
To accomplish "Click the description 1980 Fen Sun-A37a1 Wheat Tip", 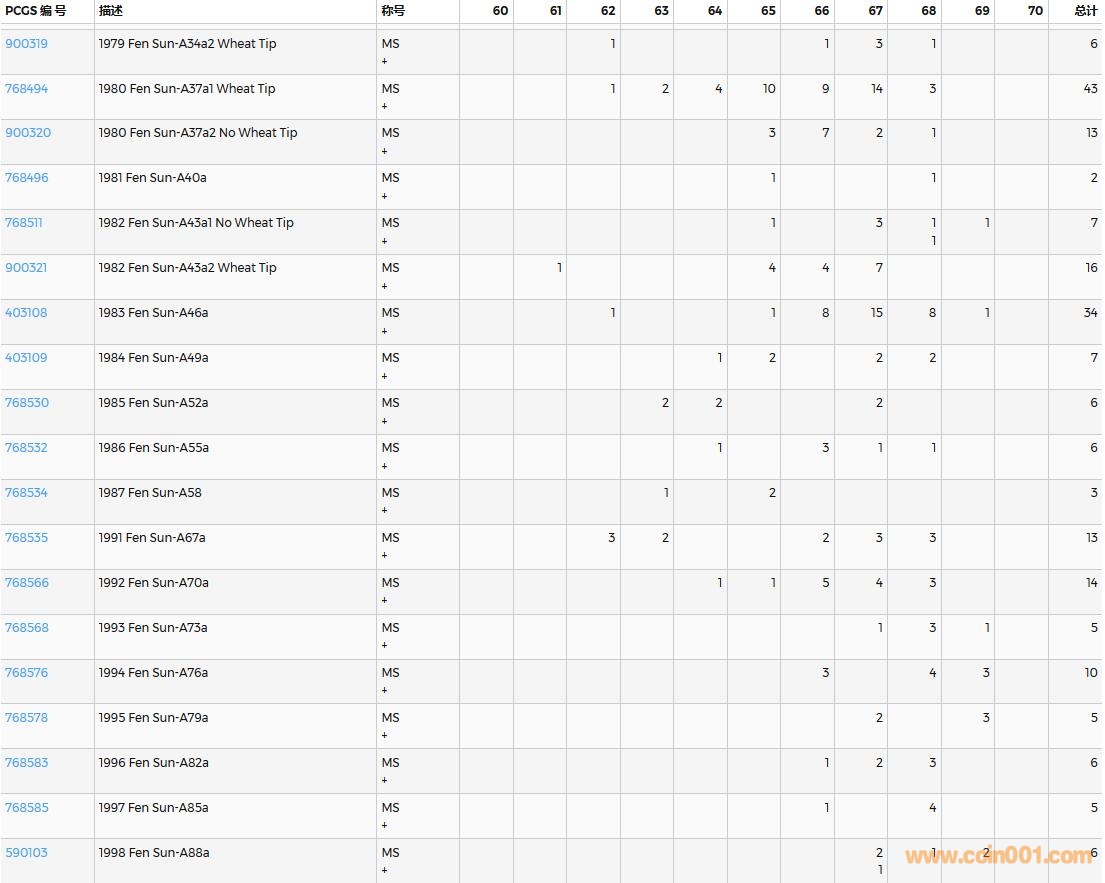I will coord(187,89).
